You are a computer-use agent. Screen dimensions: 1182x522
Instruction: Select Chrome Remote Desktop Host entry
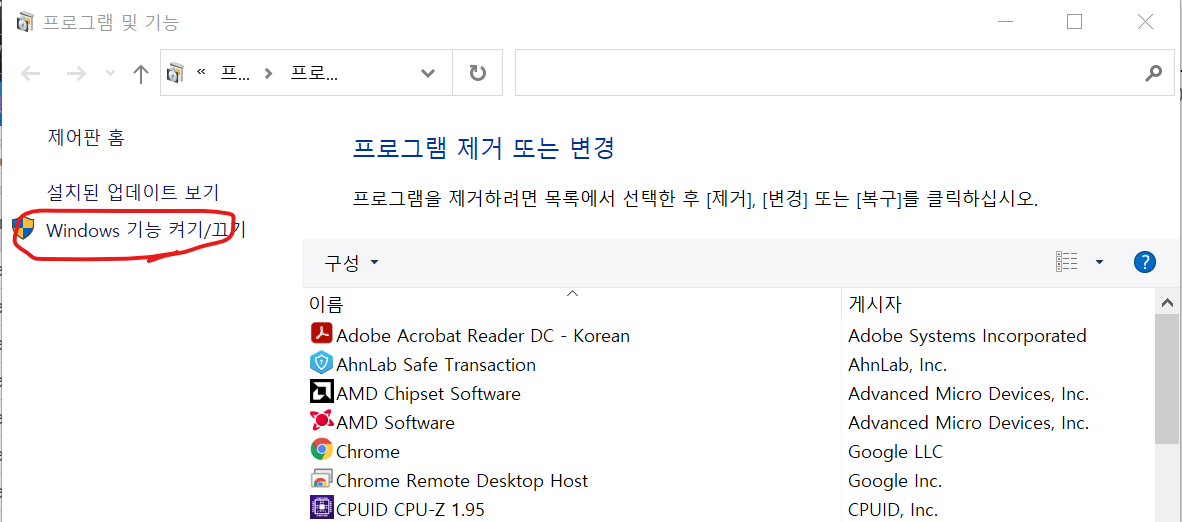(462, 481)
